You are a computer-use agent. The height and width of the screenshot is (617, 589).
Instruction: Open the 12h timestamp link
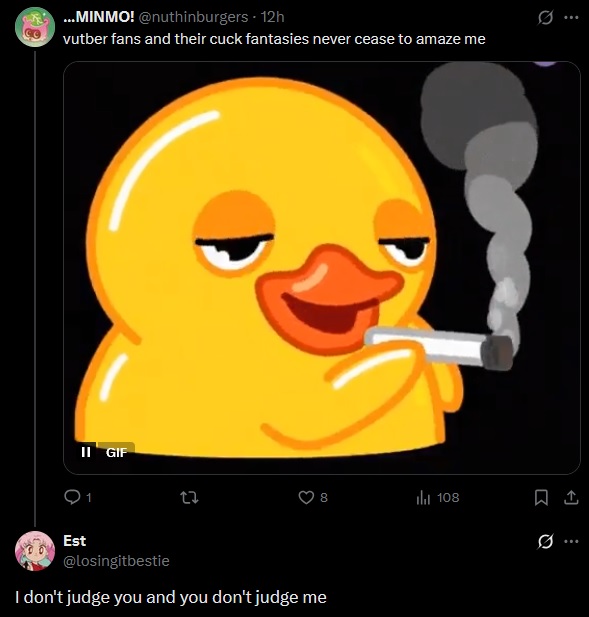(x=272, y=17)
